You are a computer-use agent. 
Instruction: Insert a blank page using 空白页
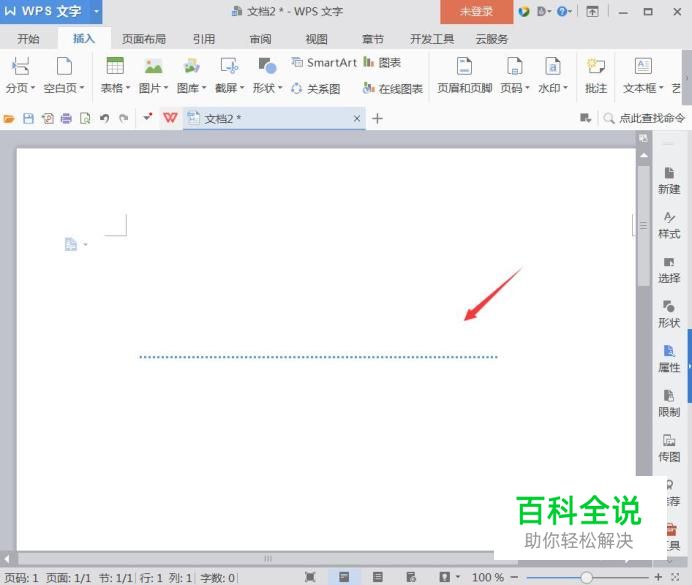(x=64, y=66)
